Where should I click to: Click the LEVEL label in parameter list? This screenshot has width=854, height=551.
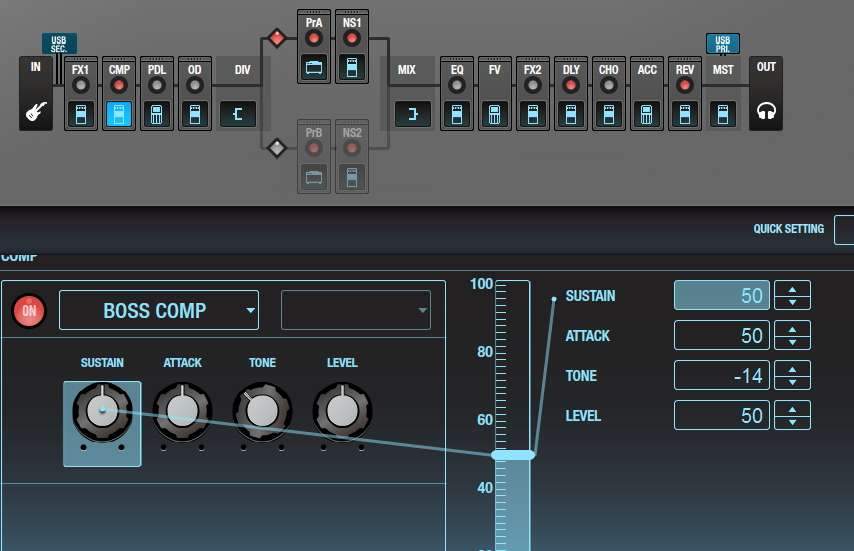click(x=583, y=416)
